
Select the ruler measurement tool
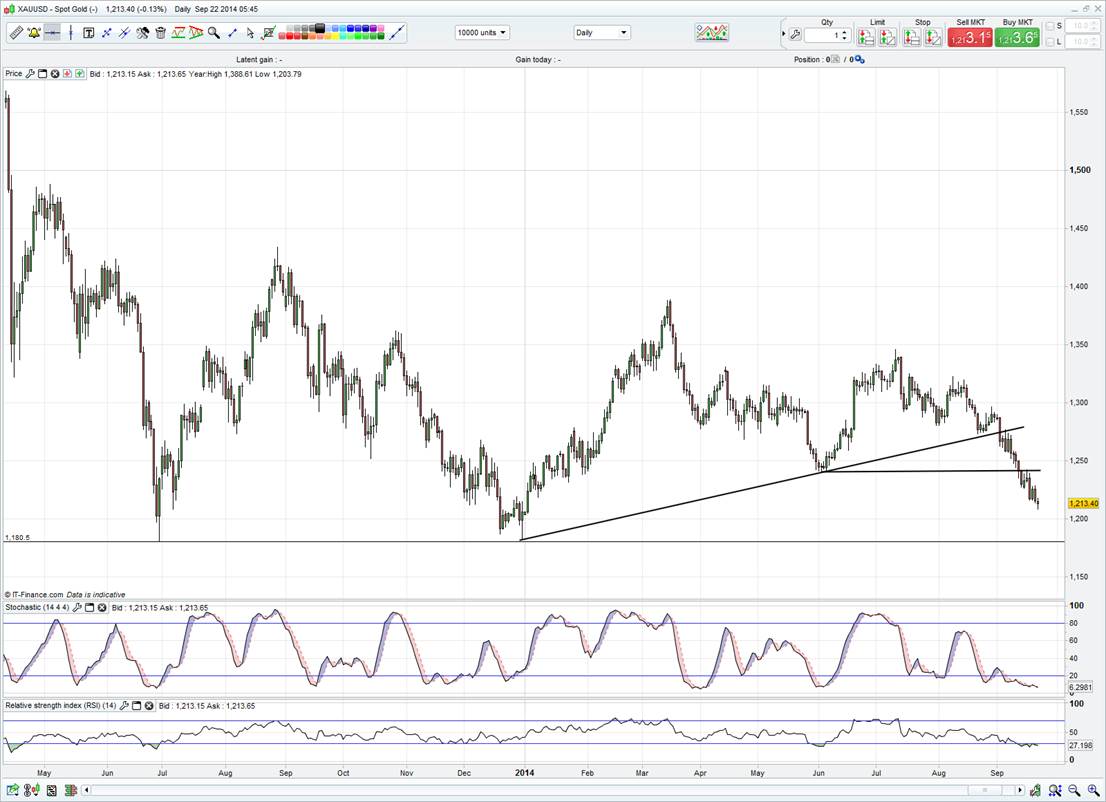coord(16,33)
